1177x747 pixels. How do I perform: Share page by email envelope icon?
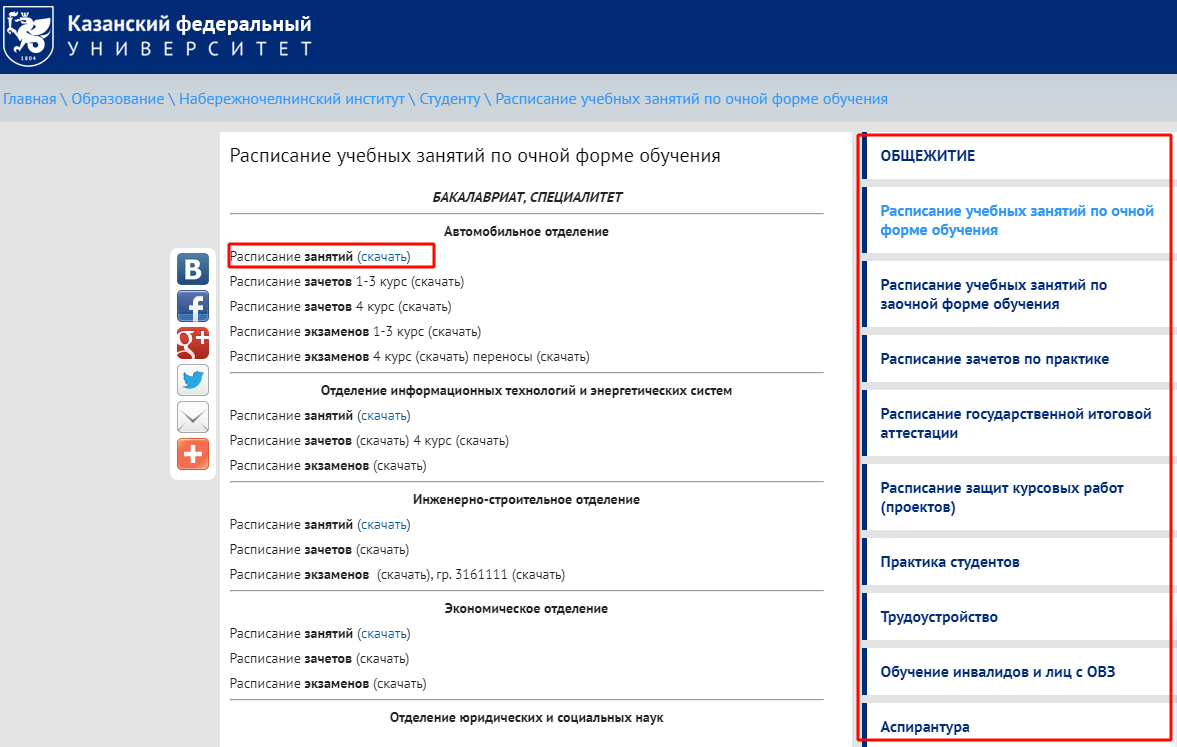click(x=193, y=417)
